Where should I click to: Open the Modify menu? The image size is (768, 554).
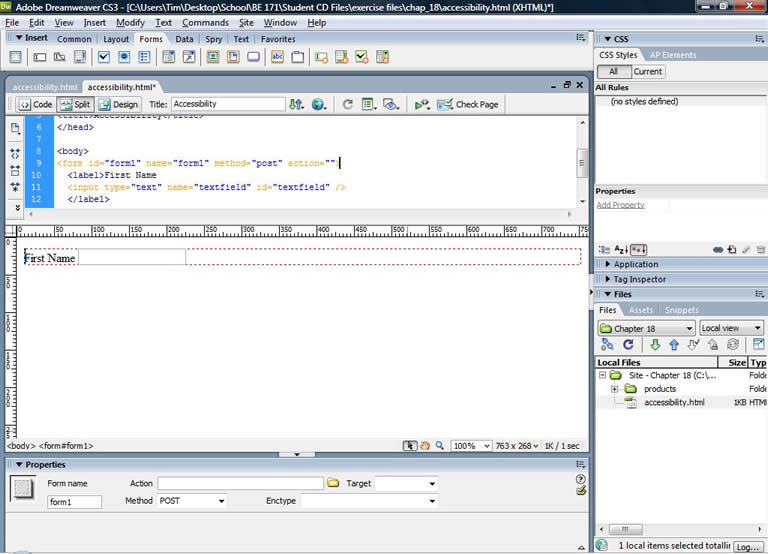pyautogui.click(x=130, y=23)
